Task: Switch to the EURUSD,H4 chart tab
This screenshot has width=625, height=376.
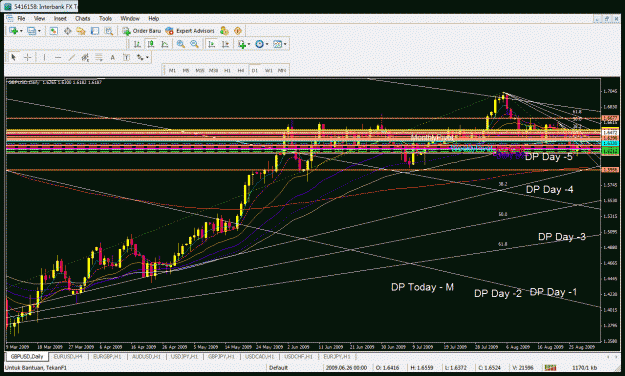Action: click(x=67, y=356)
